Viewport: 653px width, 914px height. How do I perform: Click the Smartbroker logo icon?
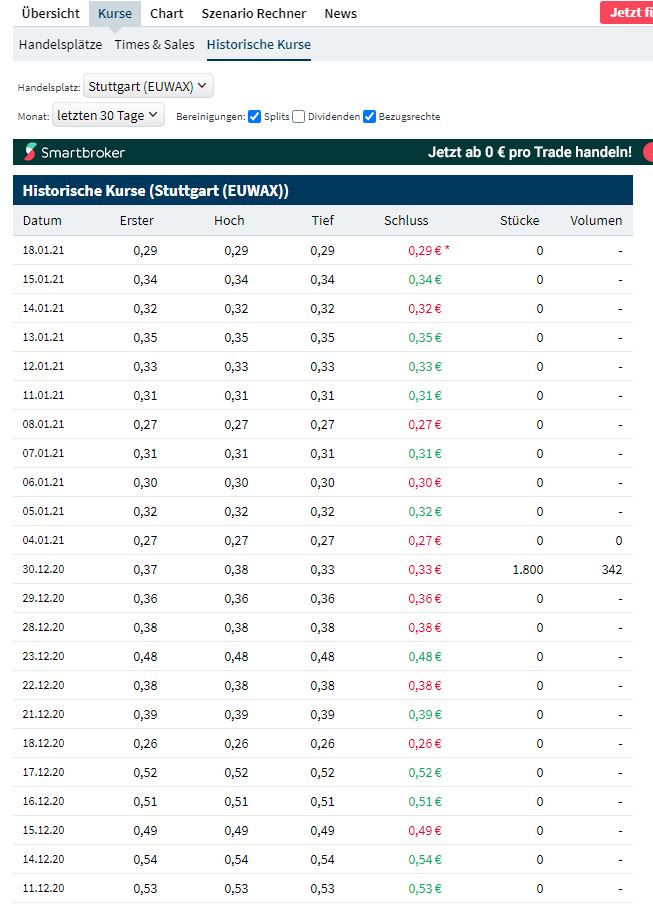click(31, 152)
